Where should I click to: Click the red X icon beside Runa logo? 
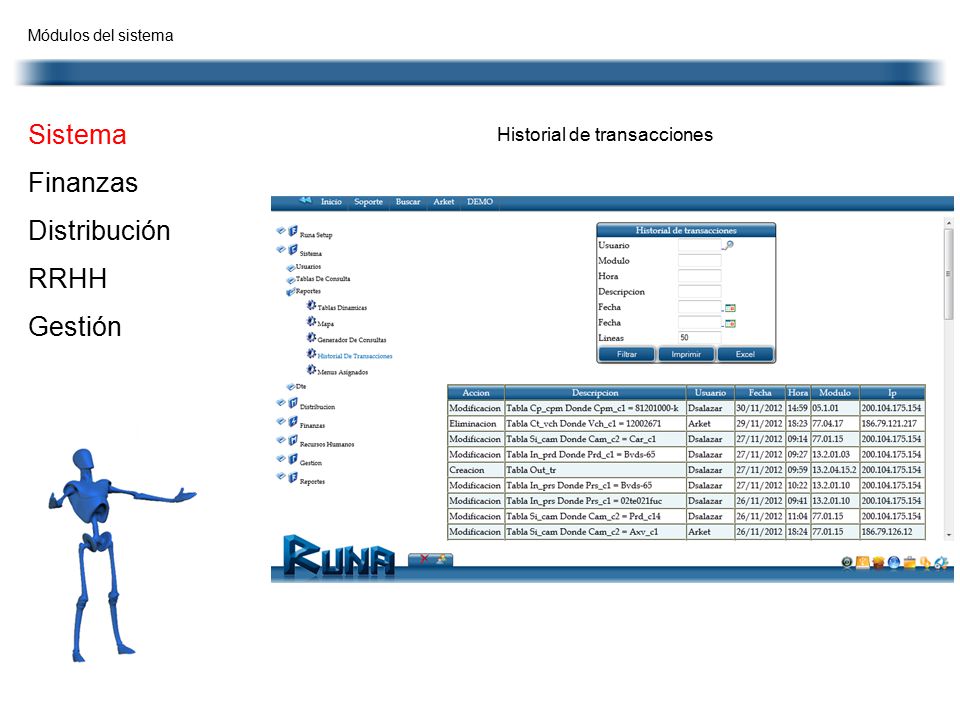(424, 558)
